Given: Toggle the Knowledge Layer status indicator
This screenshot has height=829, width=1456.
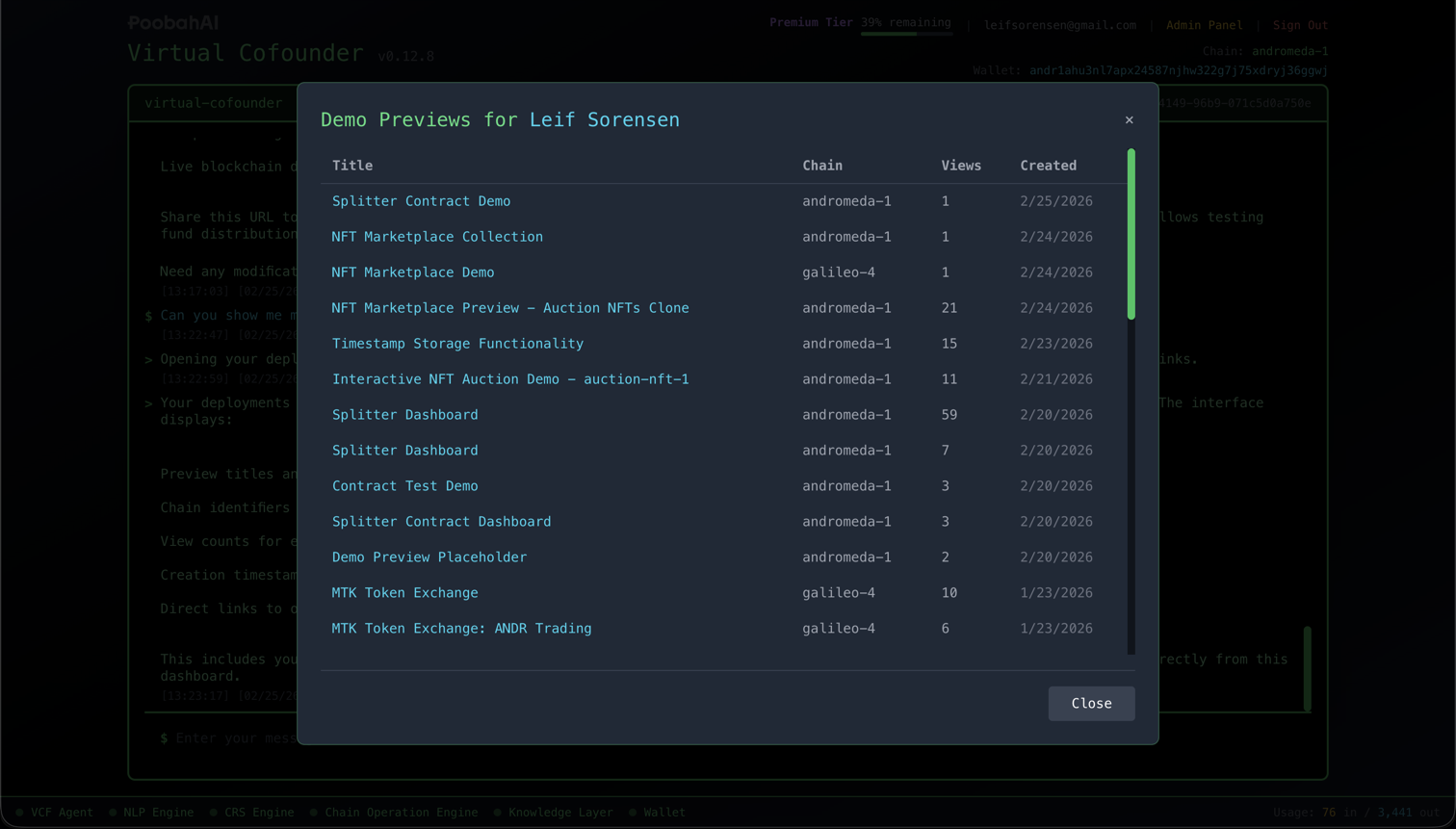Looking at the screenshot, I should 498,812.
